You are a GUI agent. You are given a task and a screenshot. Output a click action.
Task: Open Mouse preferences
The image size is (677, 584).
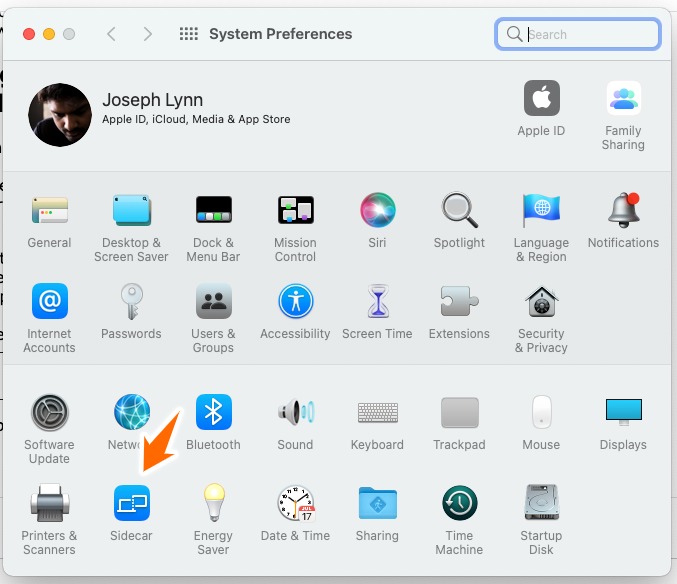(x=541, y=412)
